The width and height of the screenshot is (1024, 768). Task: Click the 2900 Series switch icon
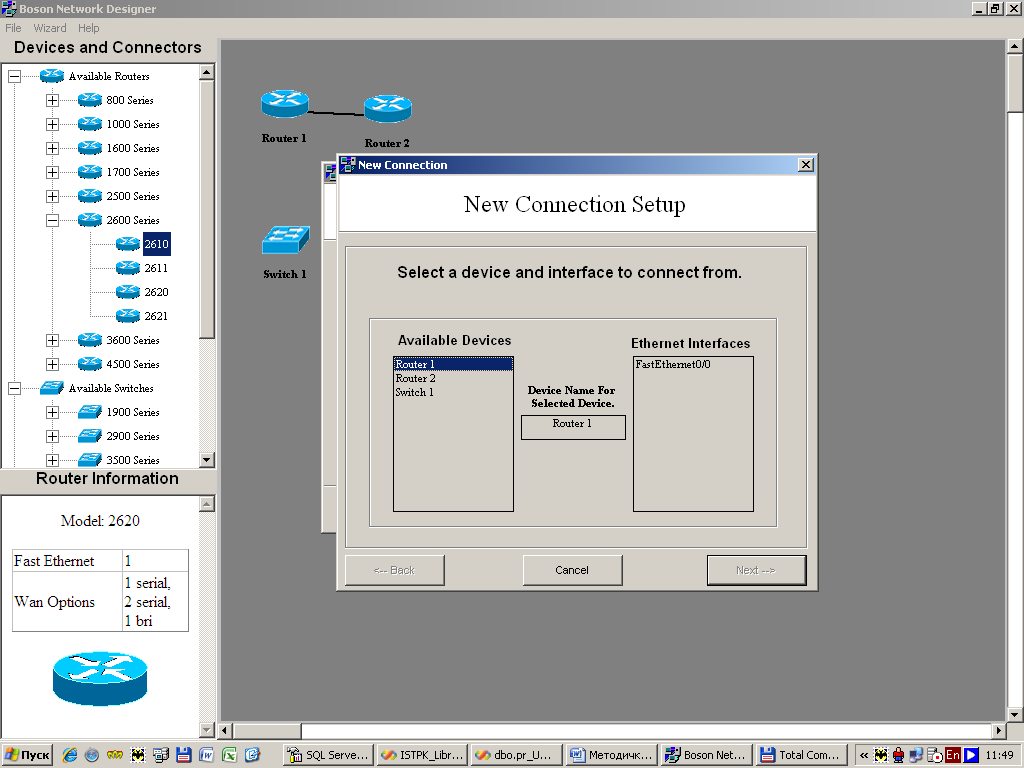pyautogui.click(x=89, y=436)
